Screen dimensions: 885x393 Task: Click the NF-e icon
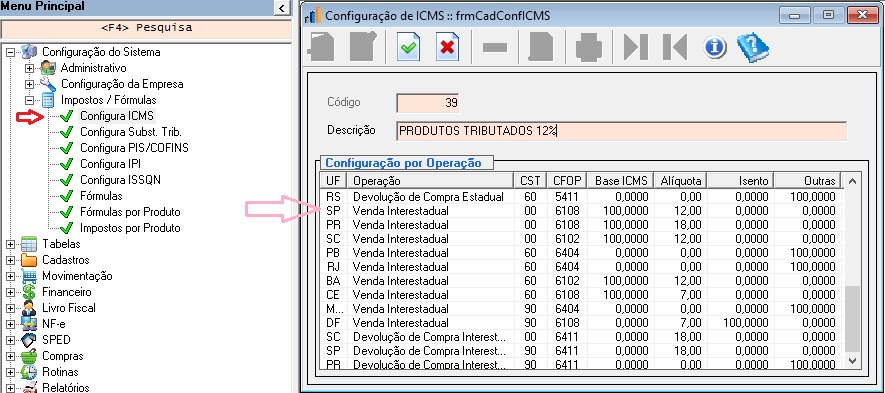coord(29,324)
